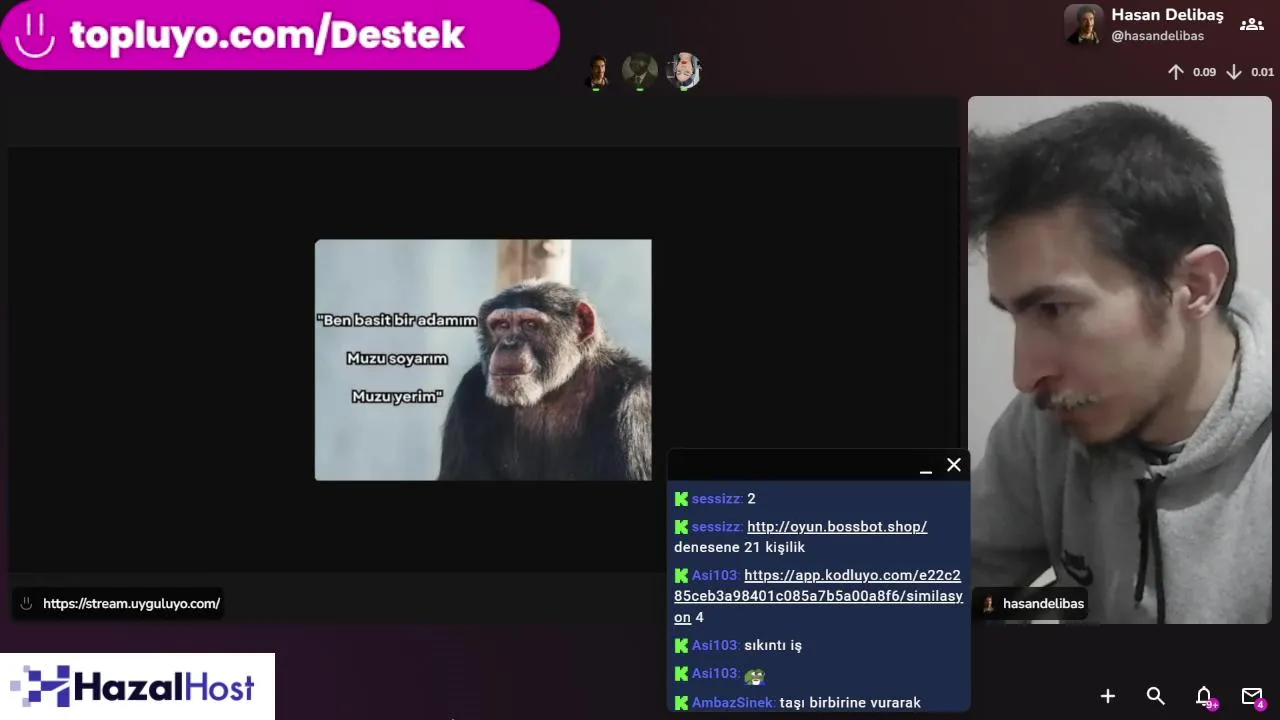Click the Hasan Delibaş name header
This screenshot has width=1280, height=720.
coord(1167,15)
